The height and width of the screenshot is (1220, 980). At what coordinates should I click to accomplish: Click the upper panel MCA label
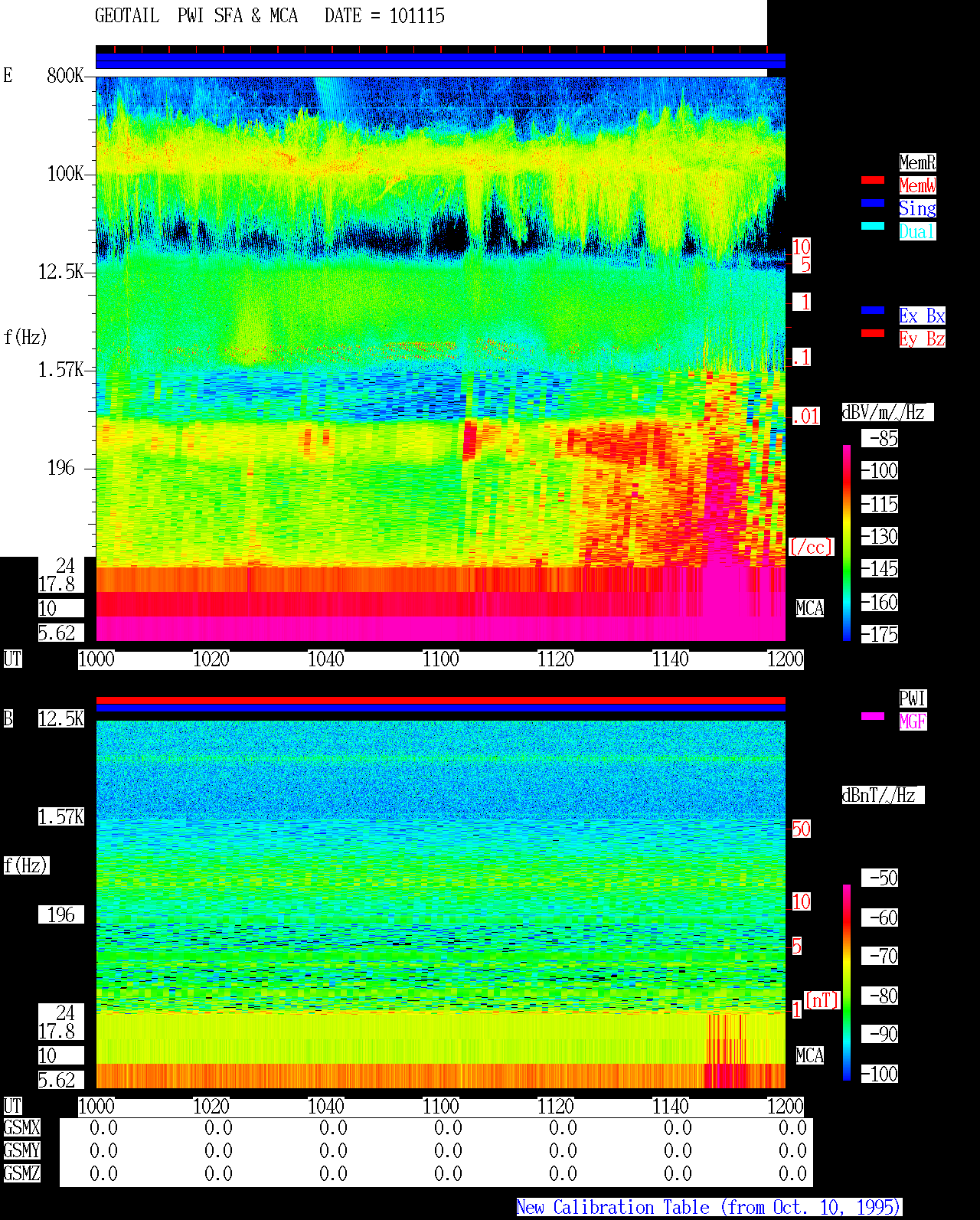(x=810, y=609)
